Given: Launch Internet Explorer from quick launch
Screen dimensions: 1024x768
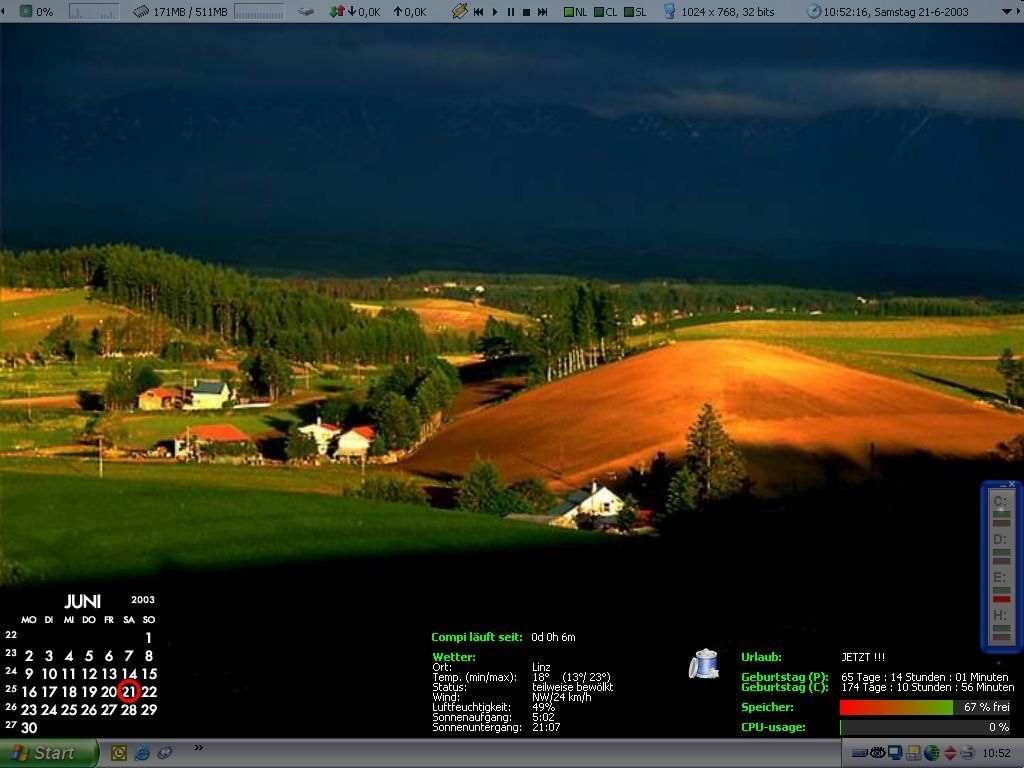Looking at the screenshot, I should [142, 753].
